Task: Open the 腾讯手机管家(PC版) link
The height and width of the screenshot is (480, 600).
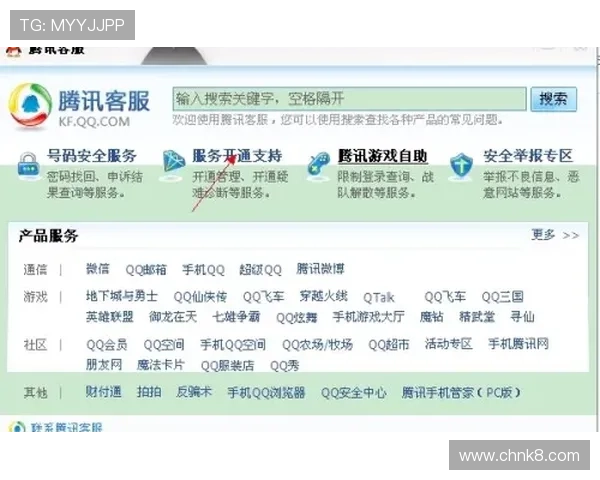Action: [x=461, y=392]
